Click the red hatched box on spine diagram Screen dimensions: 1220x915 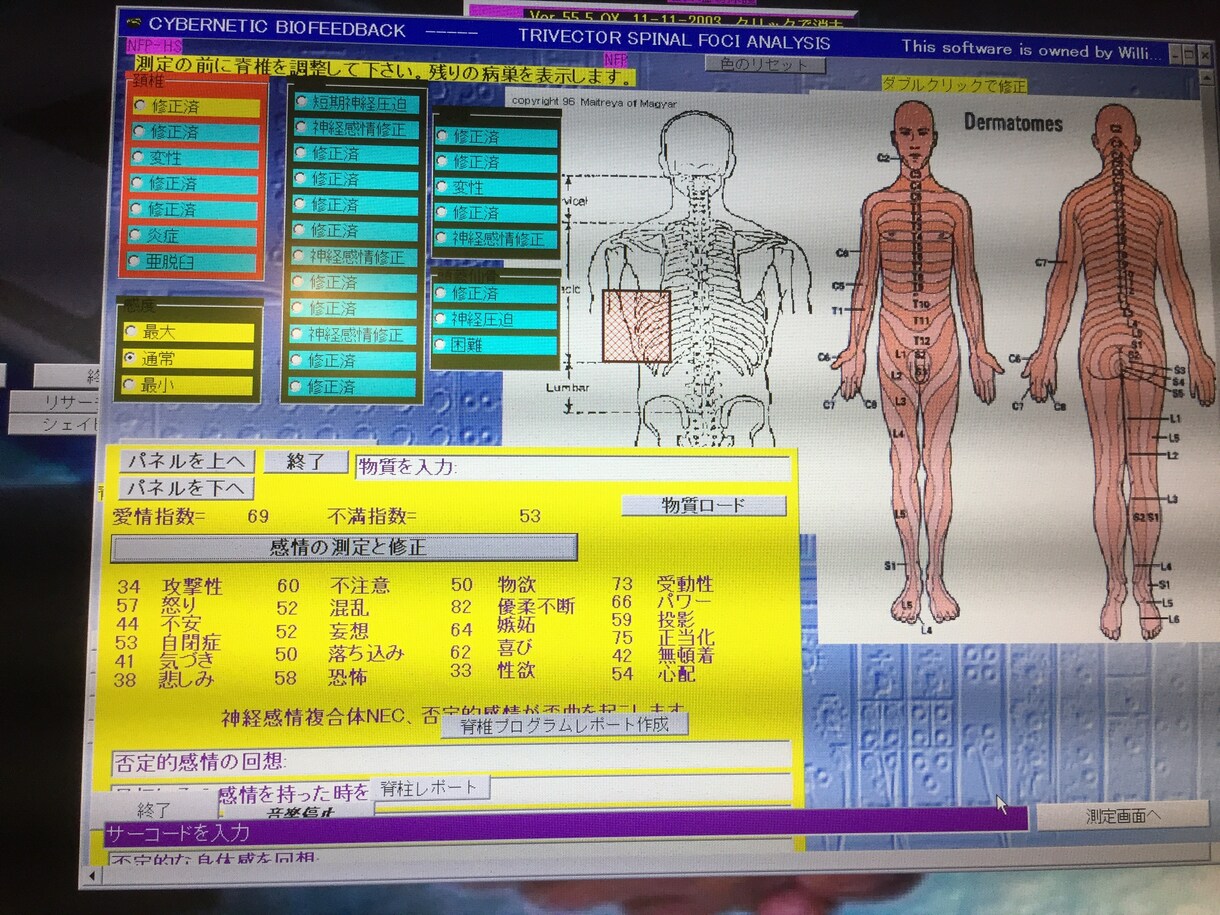tap(636, 326)
